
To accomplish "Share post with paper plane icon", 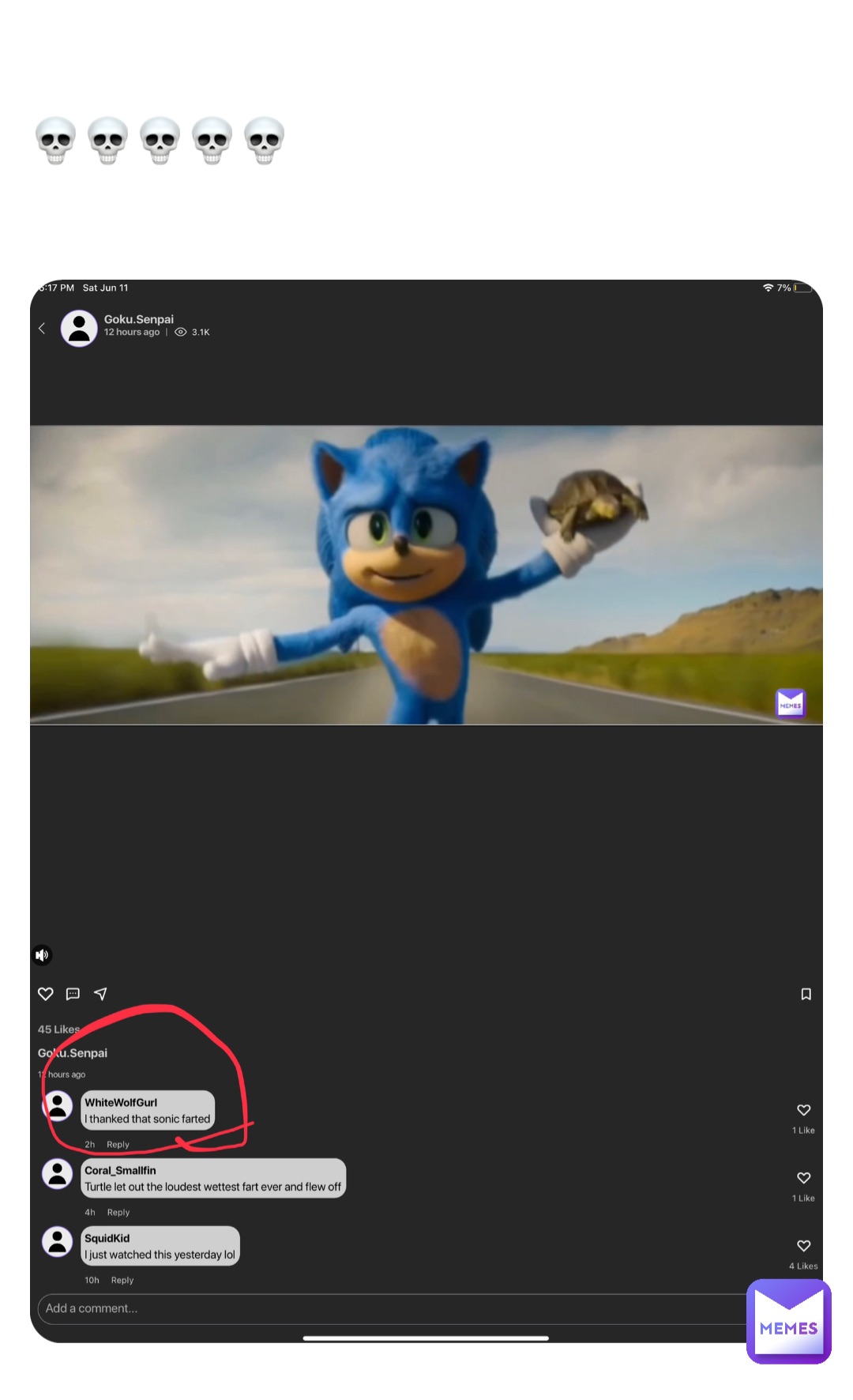I will 100,994.
